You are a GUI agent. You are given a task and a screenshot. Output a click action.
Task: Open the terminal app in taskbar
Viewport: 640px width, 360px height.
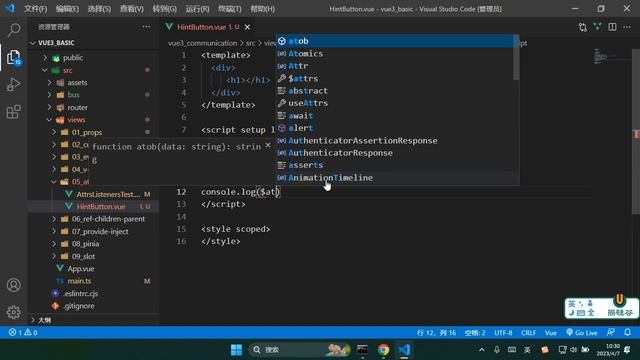362,350
